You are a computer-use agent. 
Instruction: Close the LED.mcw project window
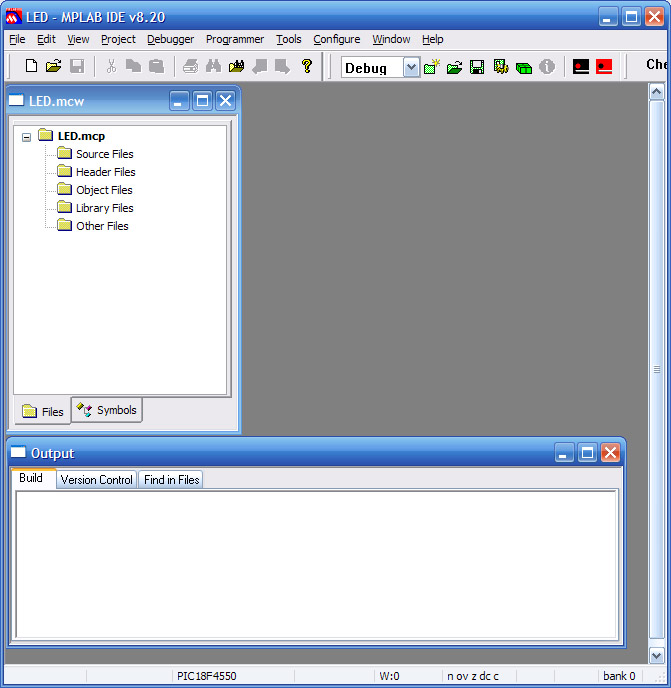click(226, 101)
